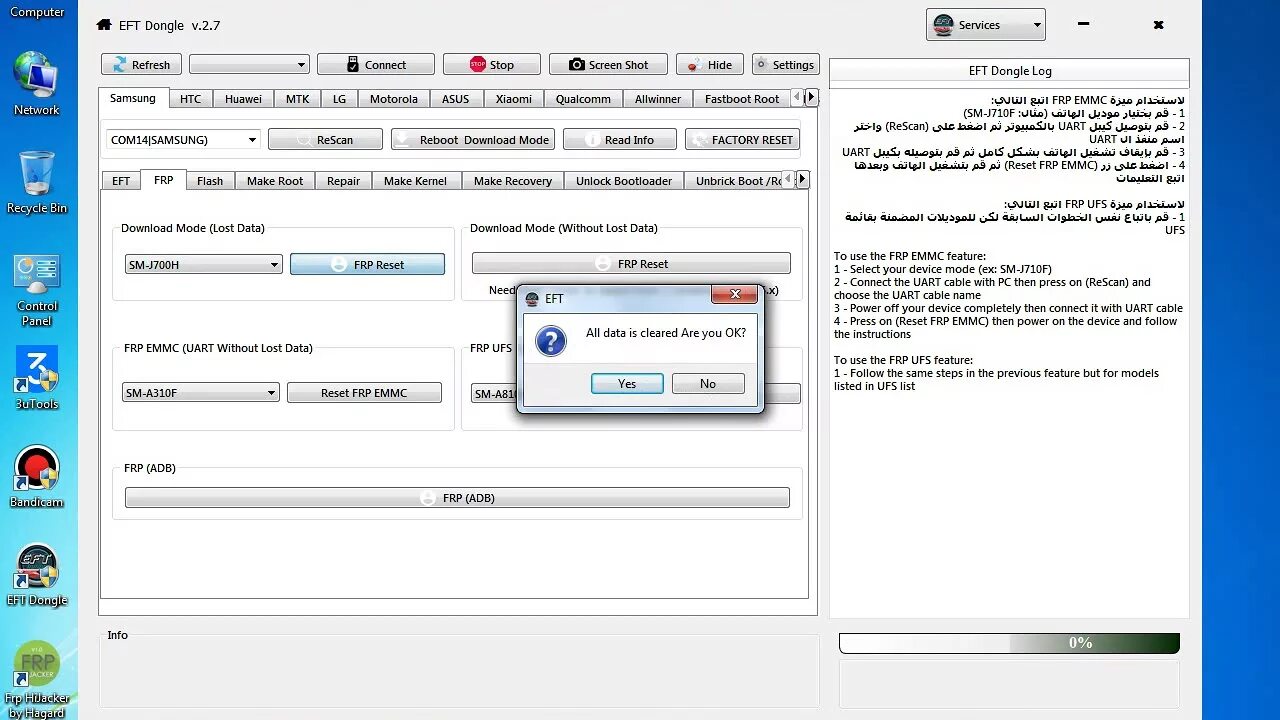Open the FRP sub-tab
This screenshot has width=1280, height=720.
click(163, 180)
